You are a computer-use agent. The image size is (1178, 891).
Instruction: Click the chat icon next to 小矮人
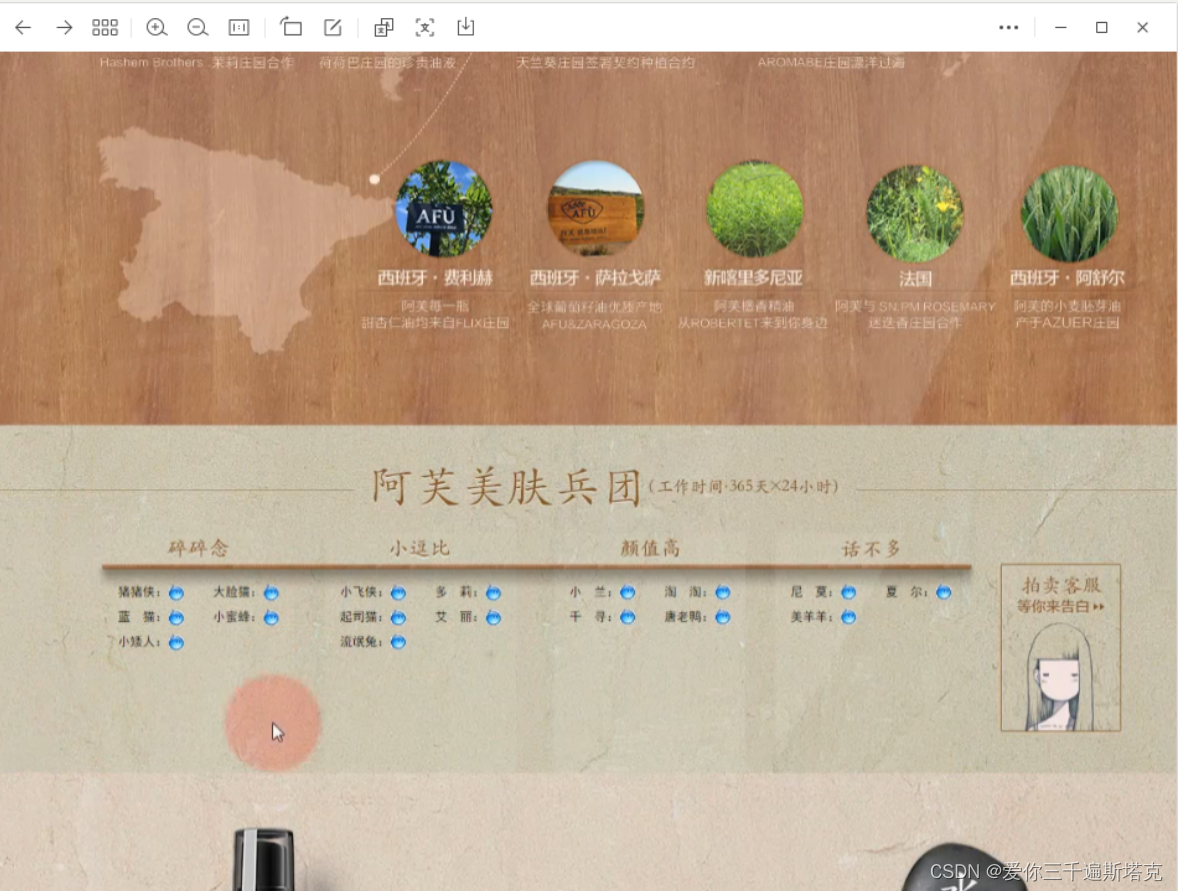pyautogui.click(x=177, y=642)
